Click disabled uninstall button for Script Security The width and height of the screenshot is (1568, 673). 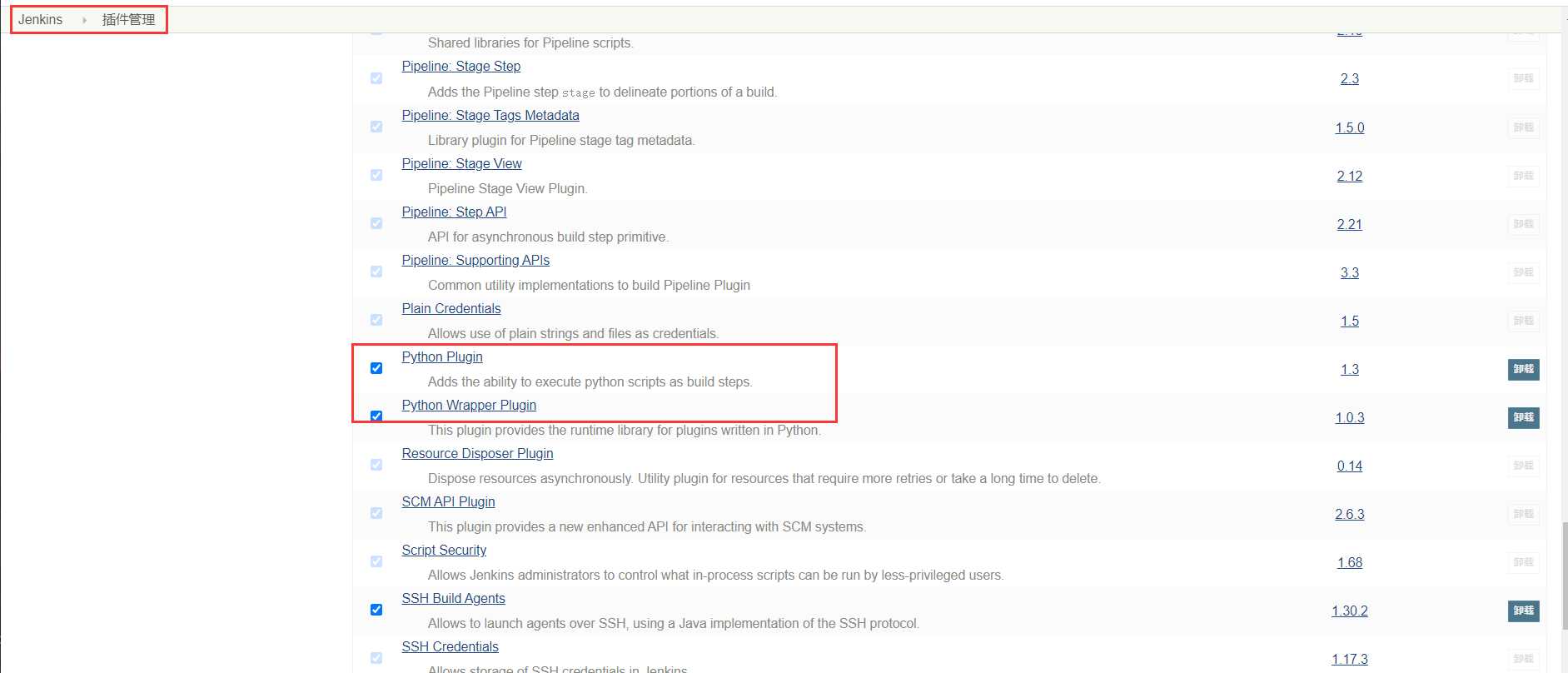[1523, 562]
